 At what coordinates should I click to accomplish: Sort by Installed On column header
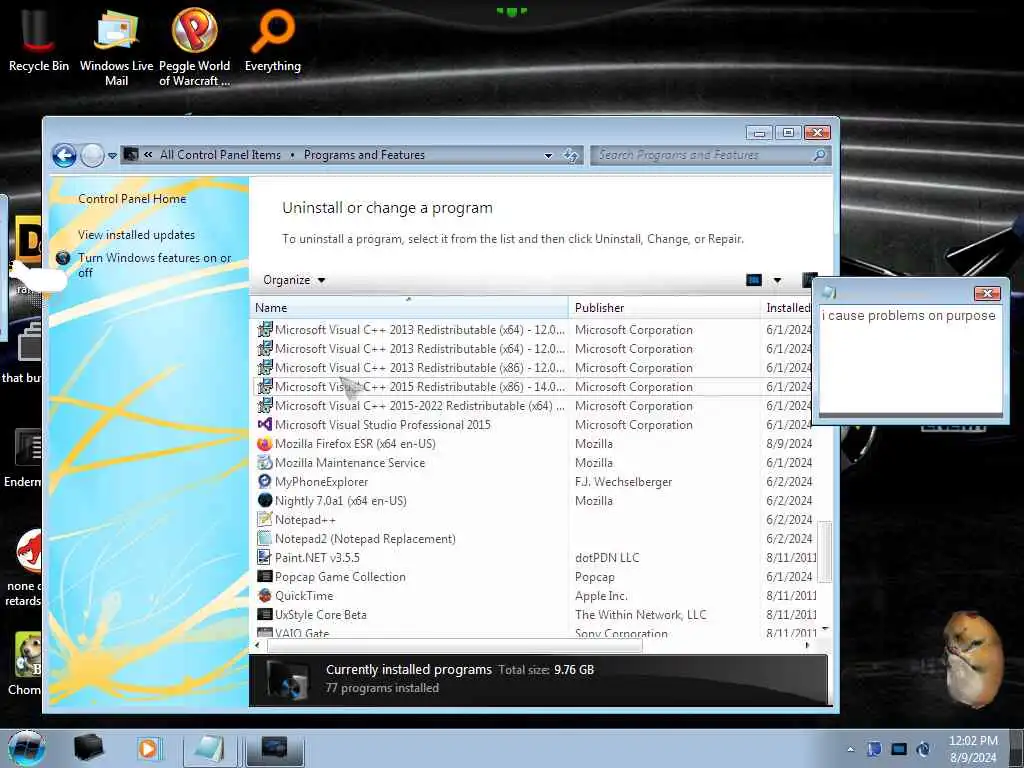(787, 308)
